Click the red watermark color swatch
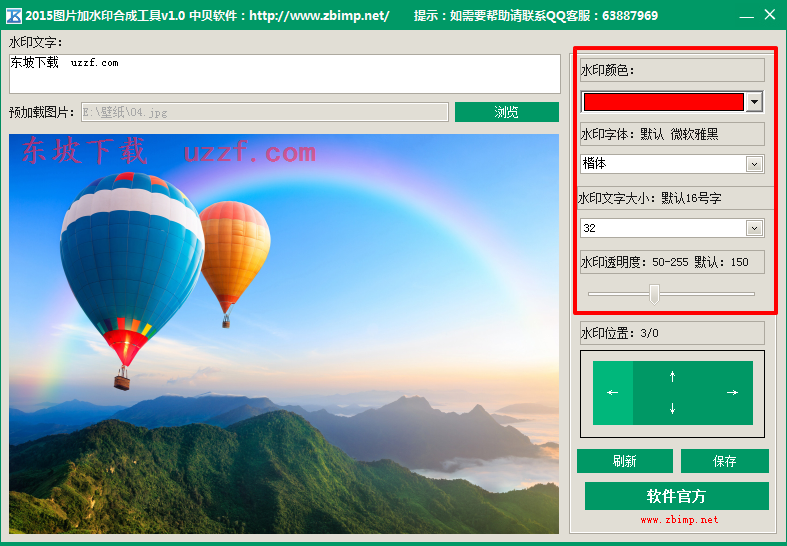Viewport: 787px width, 546px height. point(664,102)
